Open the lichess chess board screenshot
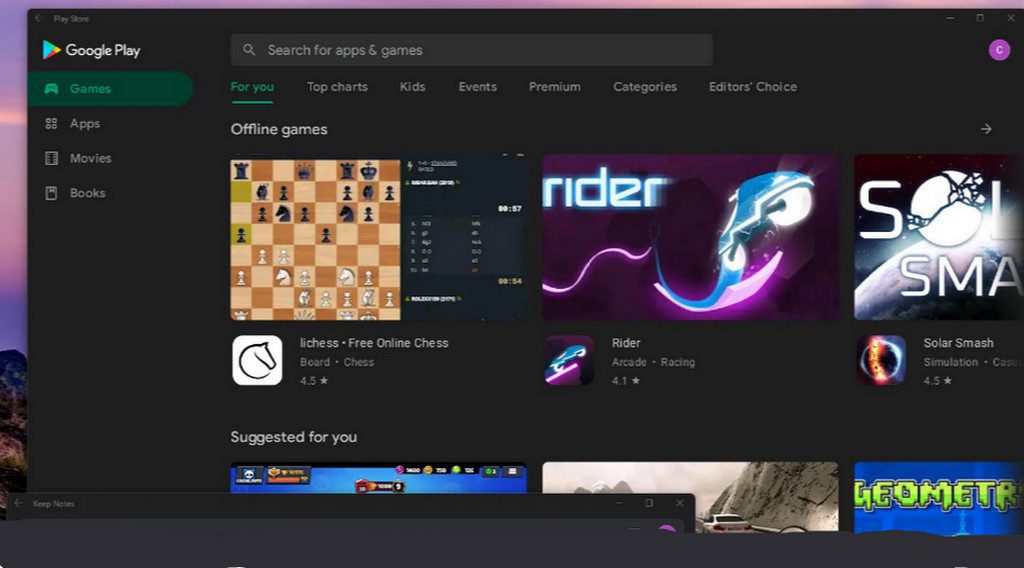Viewport: 1024px width, 568px height. click(378, 238)
